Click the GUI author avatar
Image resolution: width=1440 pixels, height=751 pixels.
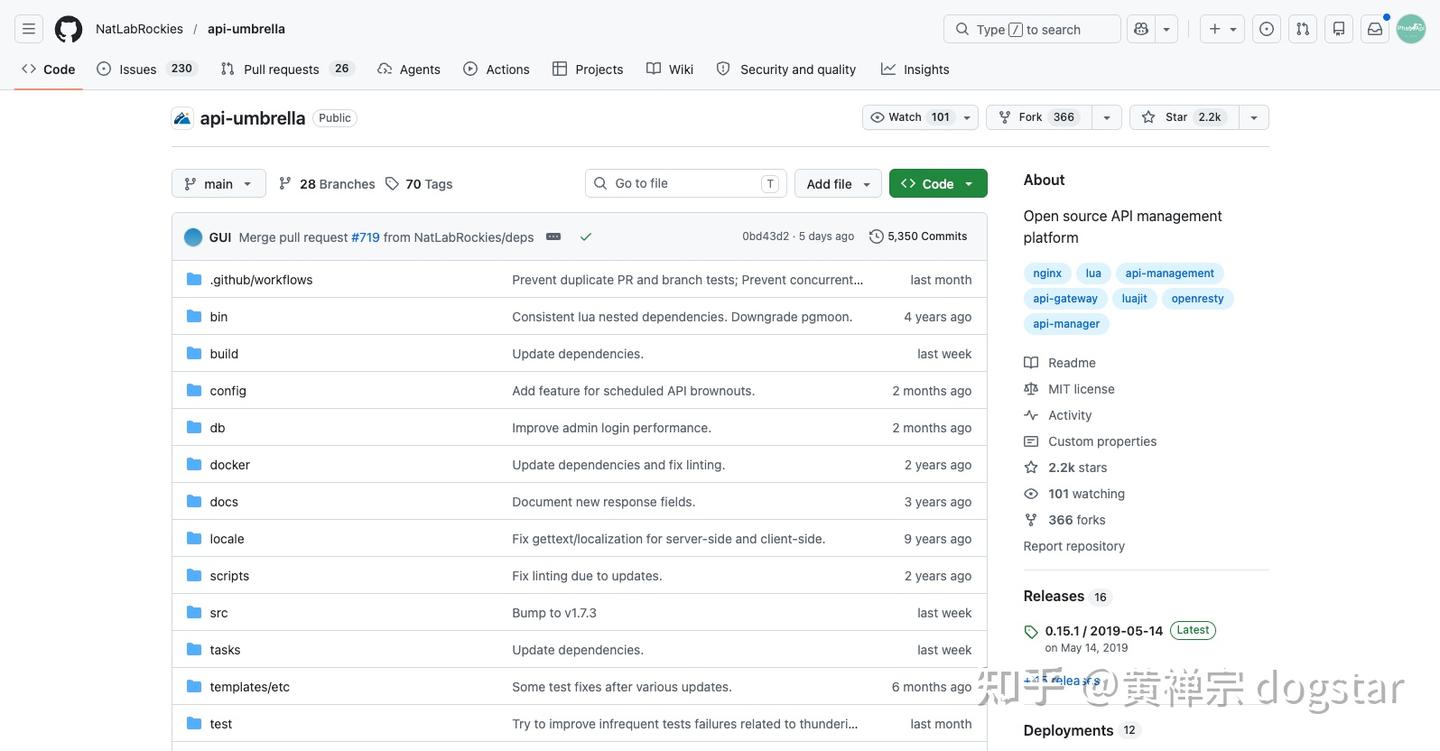(x=193, y=237)
